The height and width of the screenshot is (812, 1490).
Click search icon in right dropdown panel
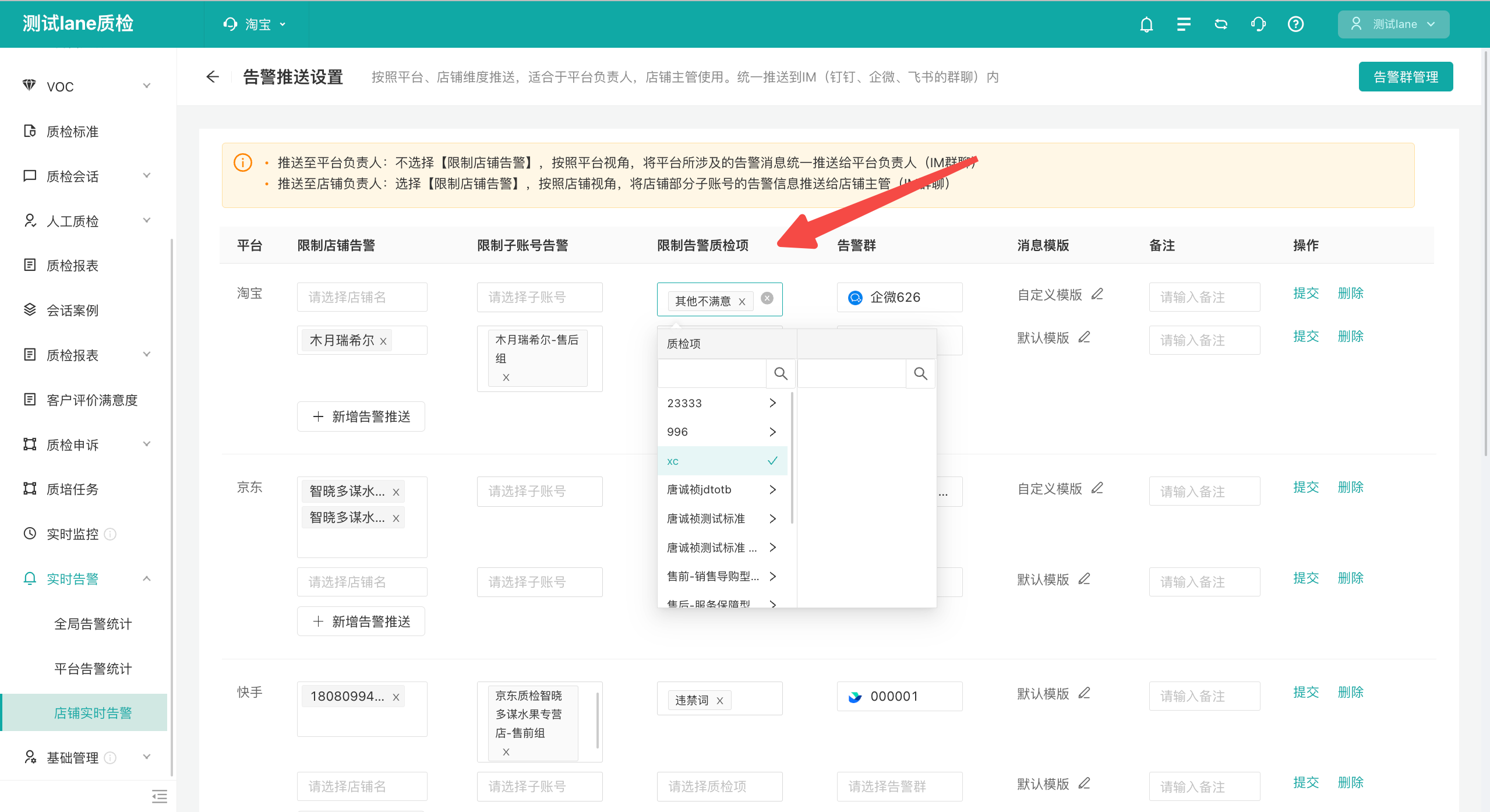pos(920,373)
